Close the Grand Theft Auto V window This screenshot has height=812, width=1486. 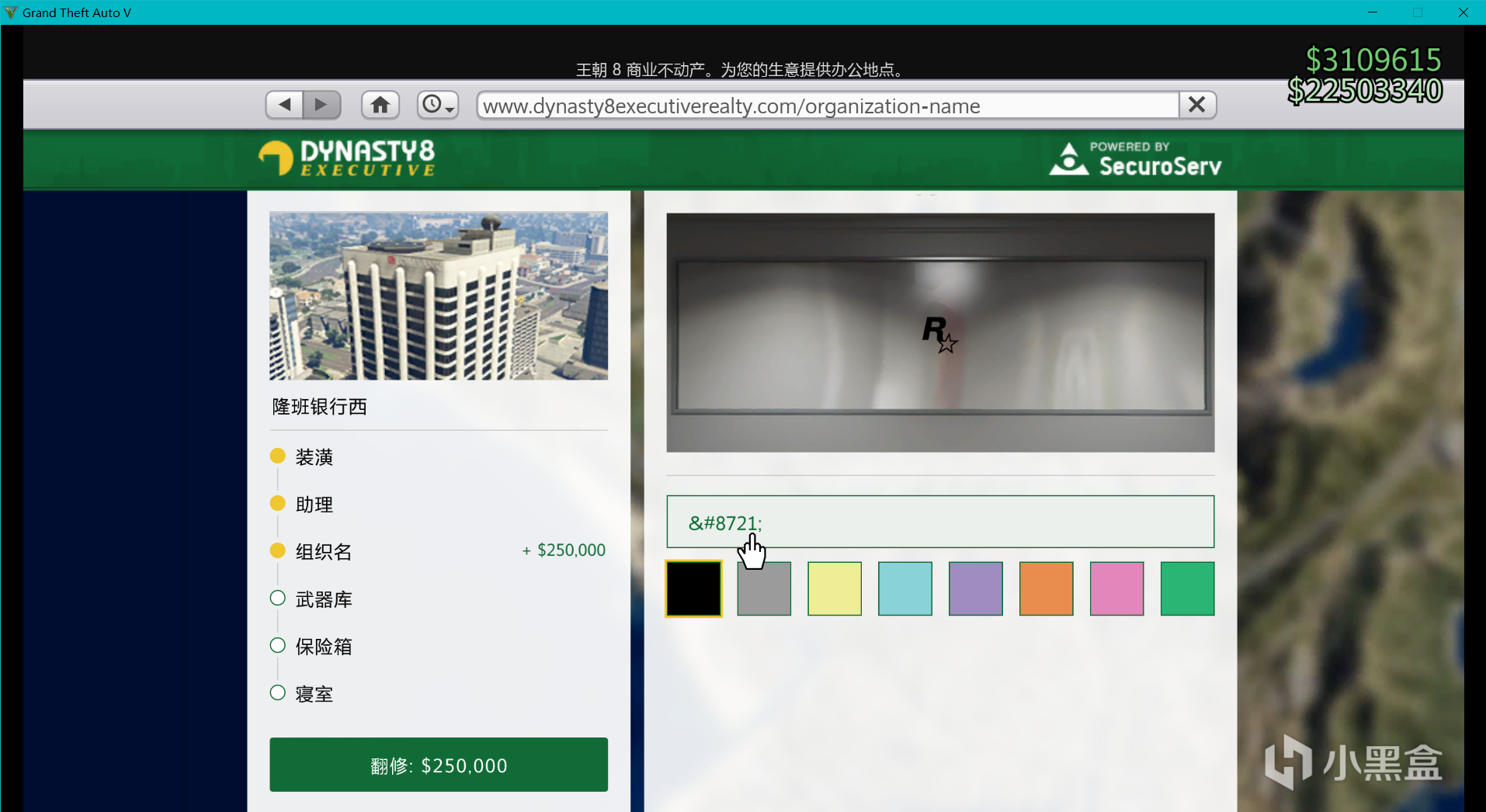click(x=1463, y=12)
